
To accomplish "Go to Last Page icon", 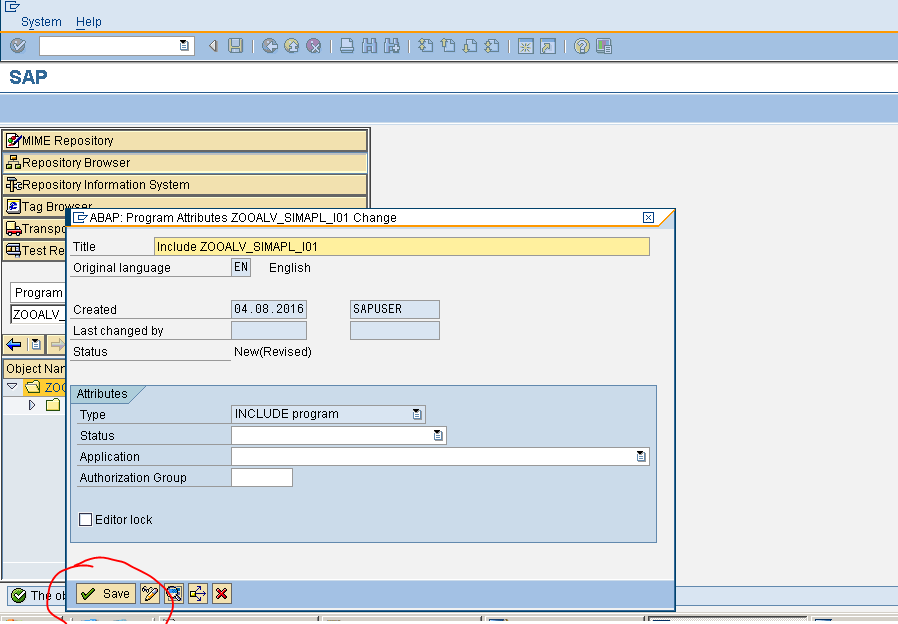I will pyautogui.click(x=492, y=46).
